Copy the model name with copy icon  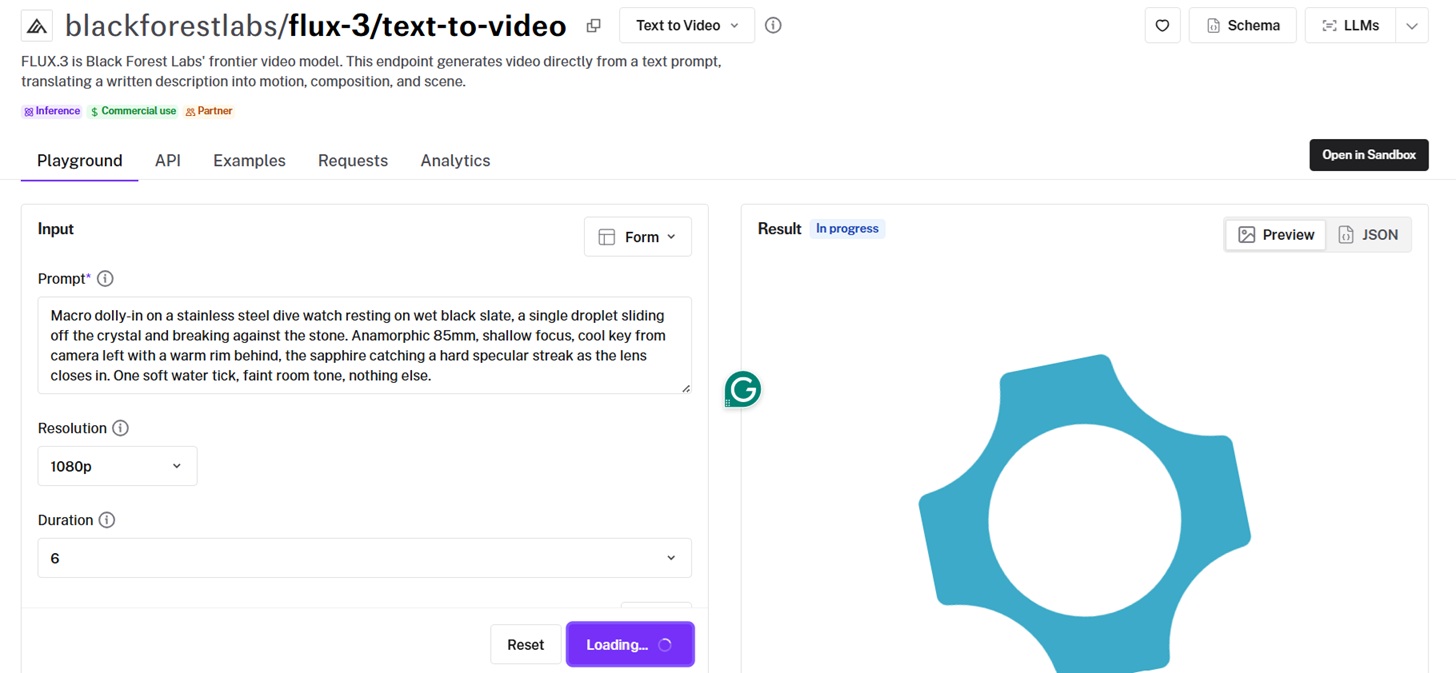coord(593,26)
